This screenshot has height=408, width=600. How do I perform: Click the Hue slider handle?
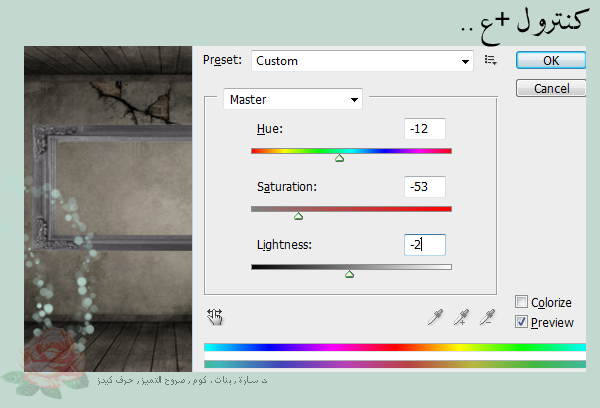pos(339,158)
